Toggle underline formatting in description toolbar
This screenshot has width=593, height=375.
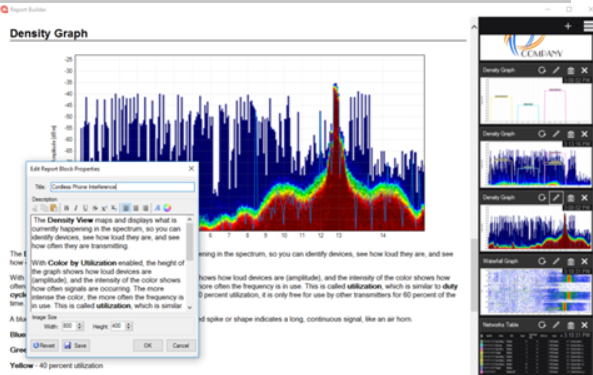[85, 208]
